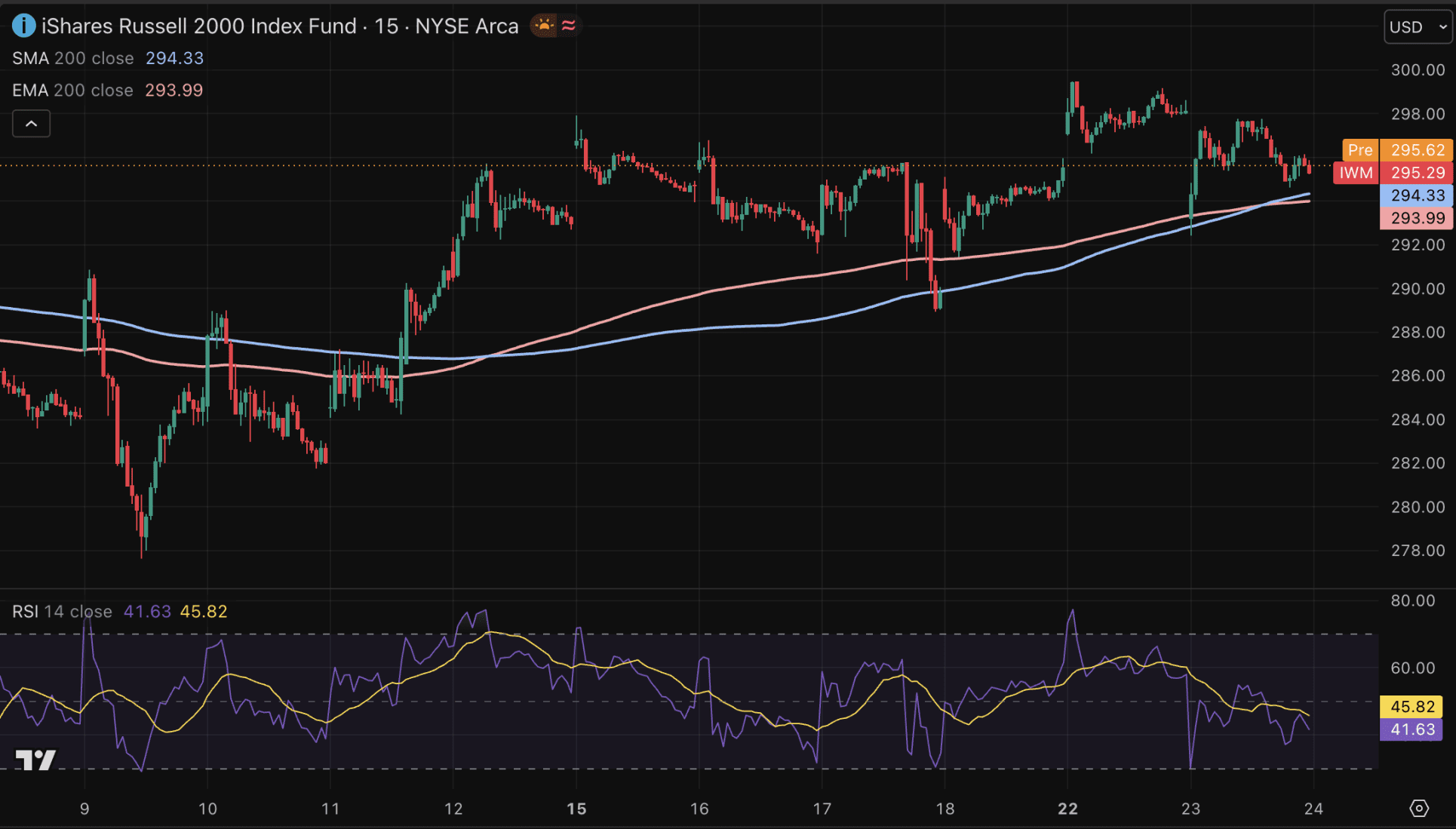Click the EMA legend value 293.99
Viewport: 1456px width, 829px height.
(174, 91)
